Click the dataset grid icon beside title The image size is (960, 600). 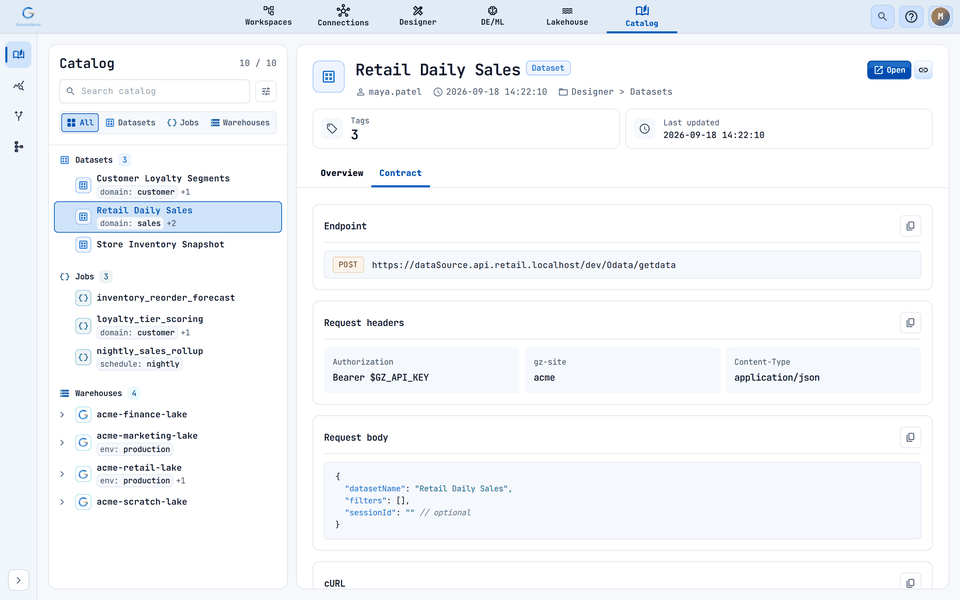coord(329,77)
